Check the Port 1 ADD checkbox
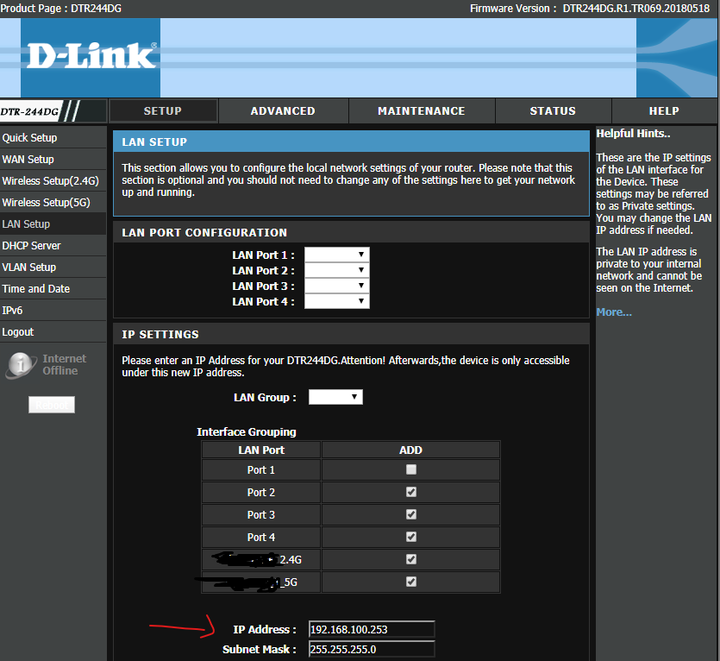Viewport: 720px width, 661px height. pyautogui.click(x=411, y=470)
